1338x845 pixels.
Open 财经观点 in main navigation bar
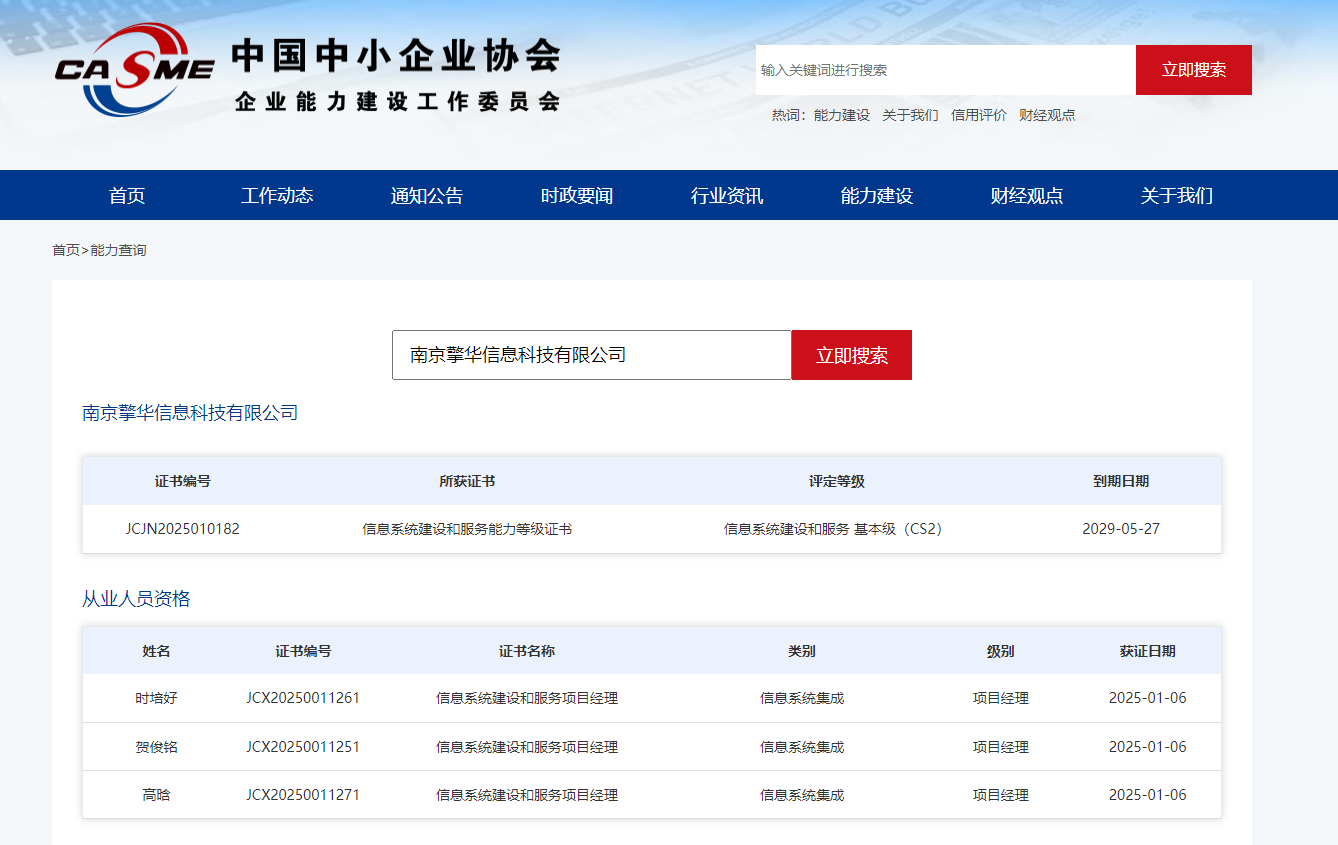coord(1027,196)
